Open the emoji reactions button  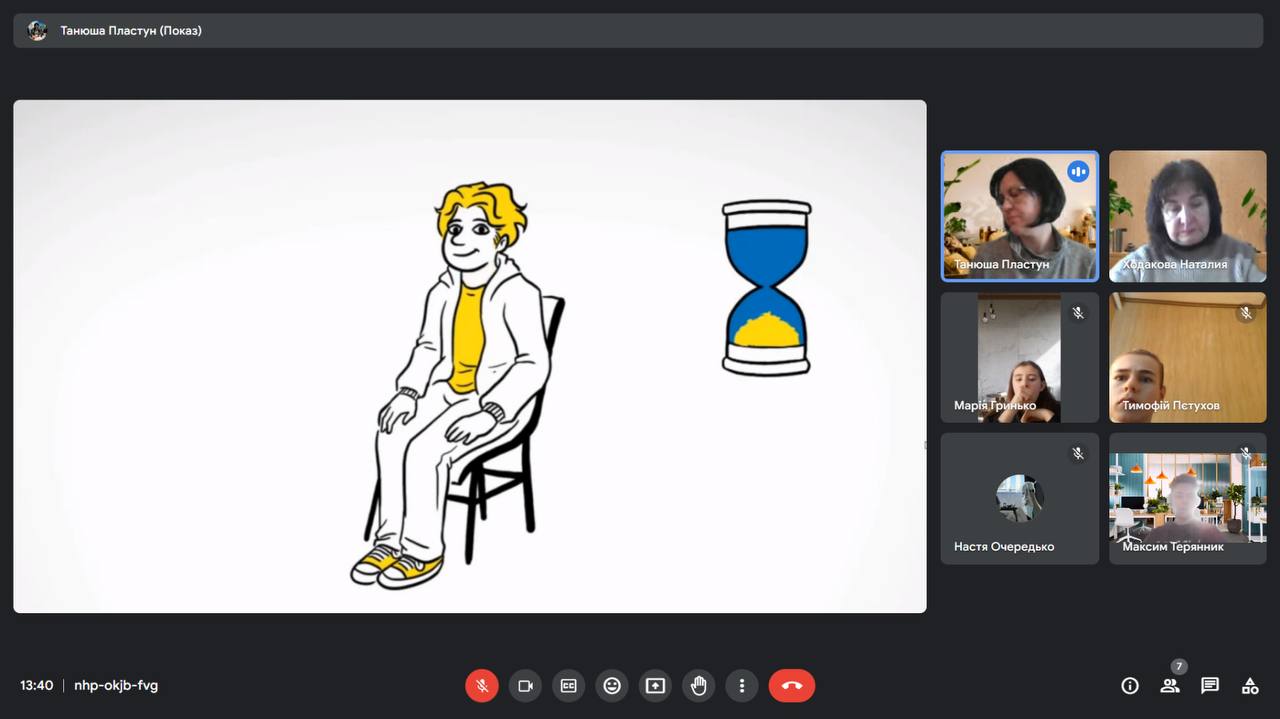612,686
